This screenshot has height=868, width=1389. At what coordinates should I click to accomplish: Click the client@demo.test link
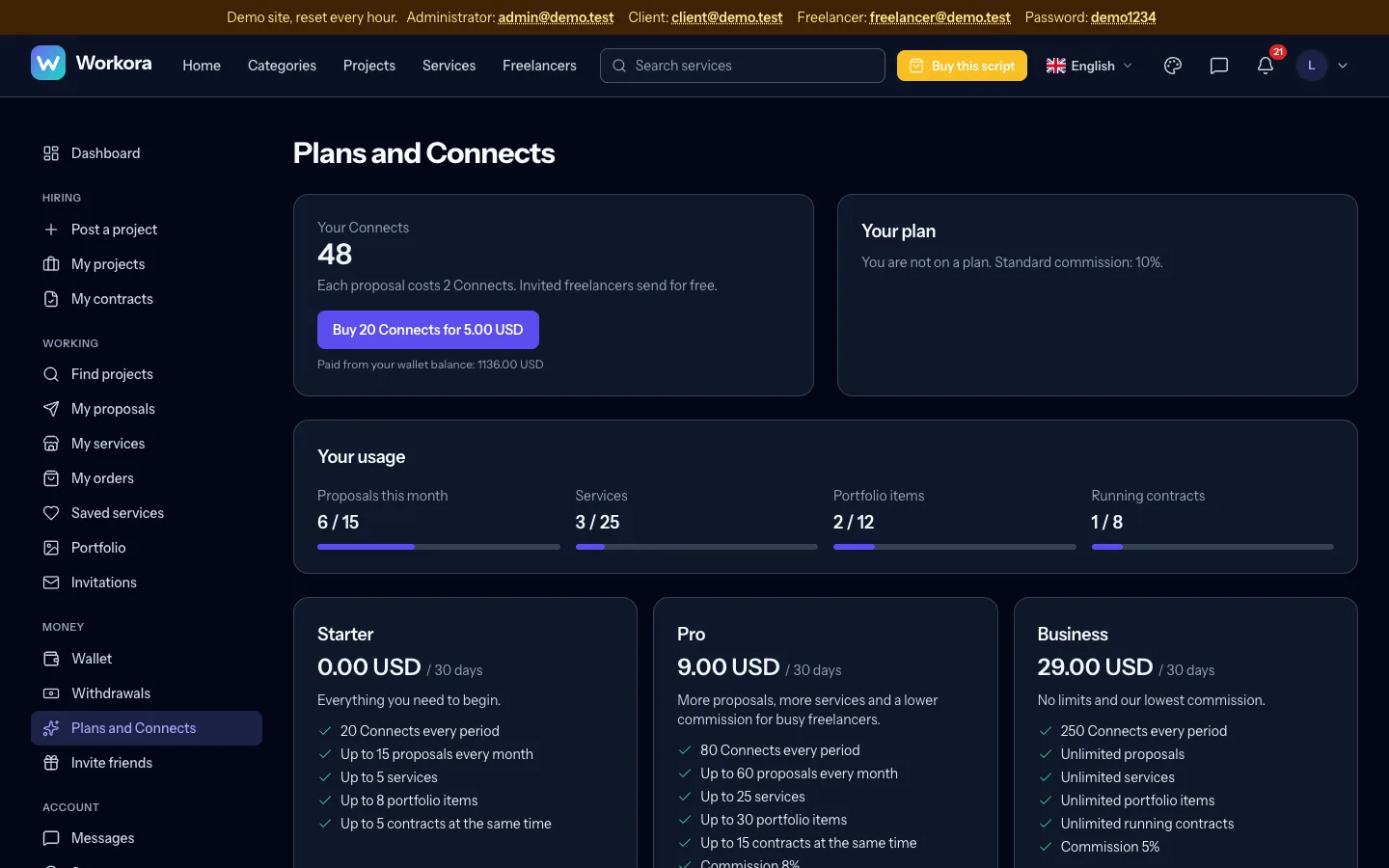pyautogui.click(x=727, y=17)
